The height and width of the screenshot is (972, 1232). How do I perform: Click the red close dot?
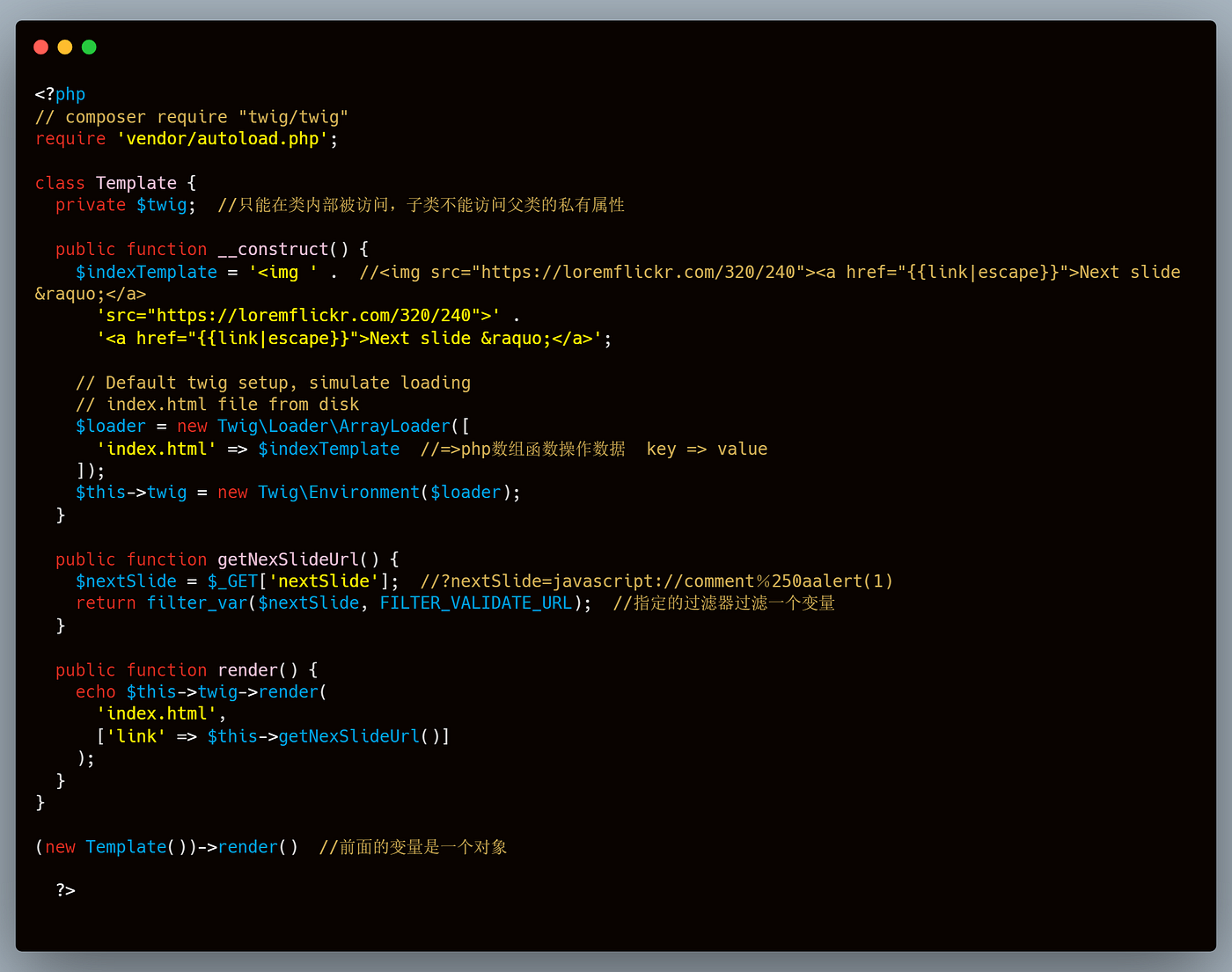coord(40,47)
